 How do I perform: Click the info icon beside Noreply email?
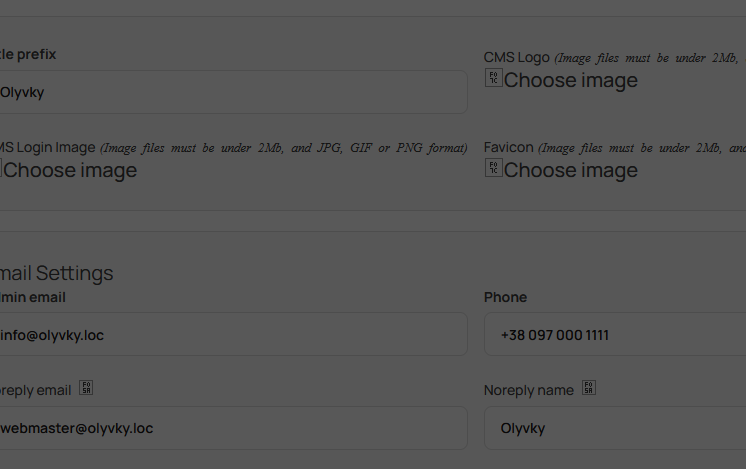point(86,388)
